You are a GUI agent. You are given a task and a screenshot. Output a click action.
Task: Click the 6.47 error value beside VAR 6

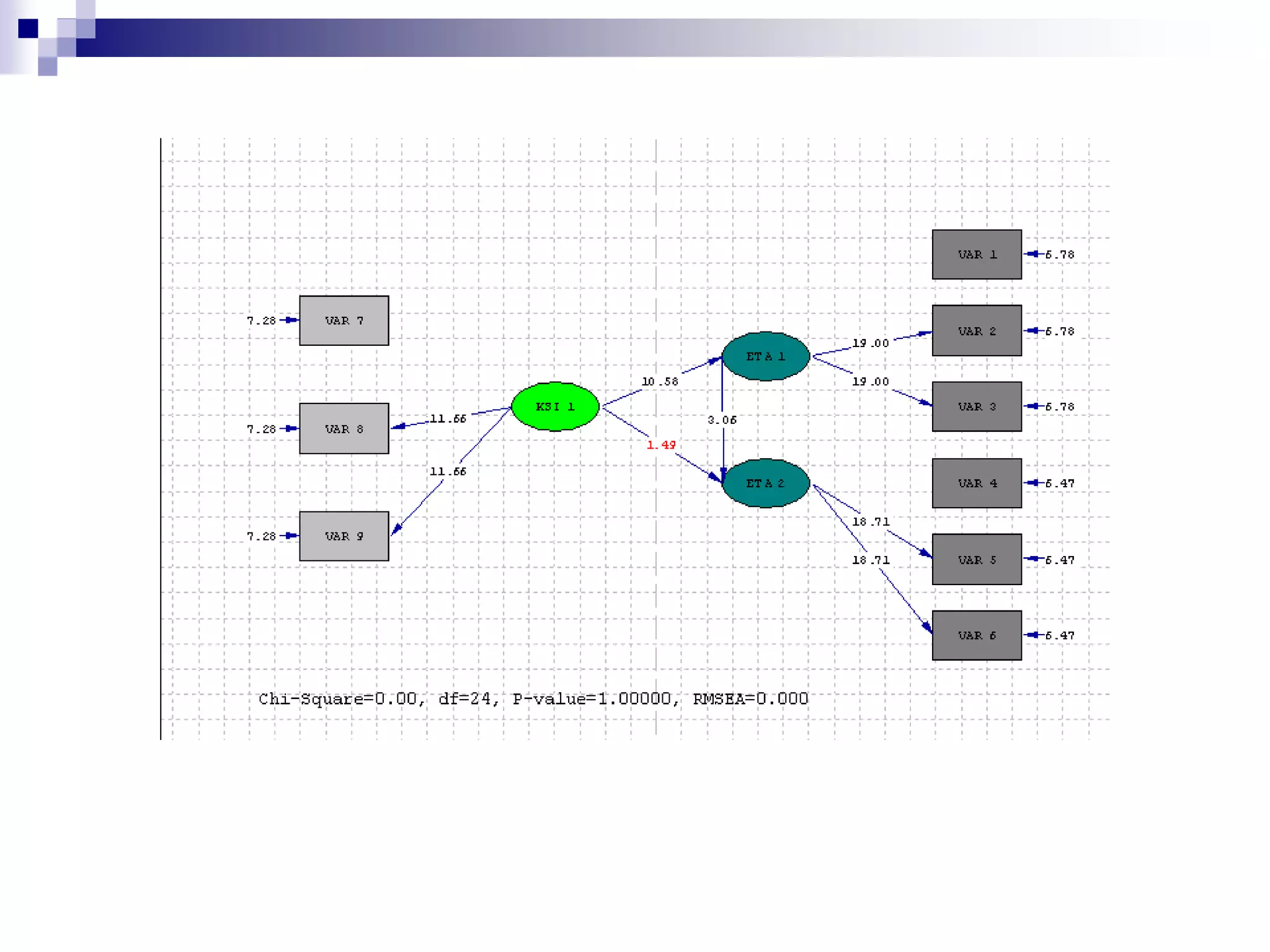coord(1059,636)
